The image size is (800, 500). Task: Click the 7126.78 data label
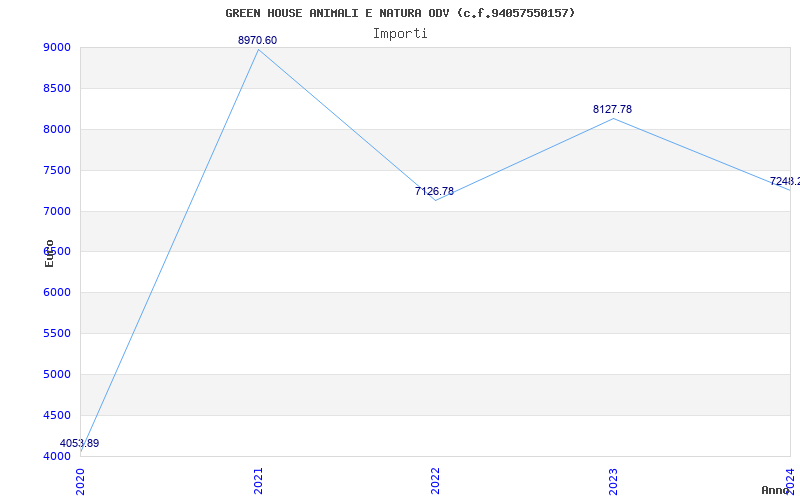click(x=434, y=191)
